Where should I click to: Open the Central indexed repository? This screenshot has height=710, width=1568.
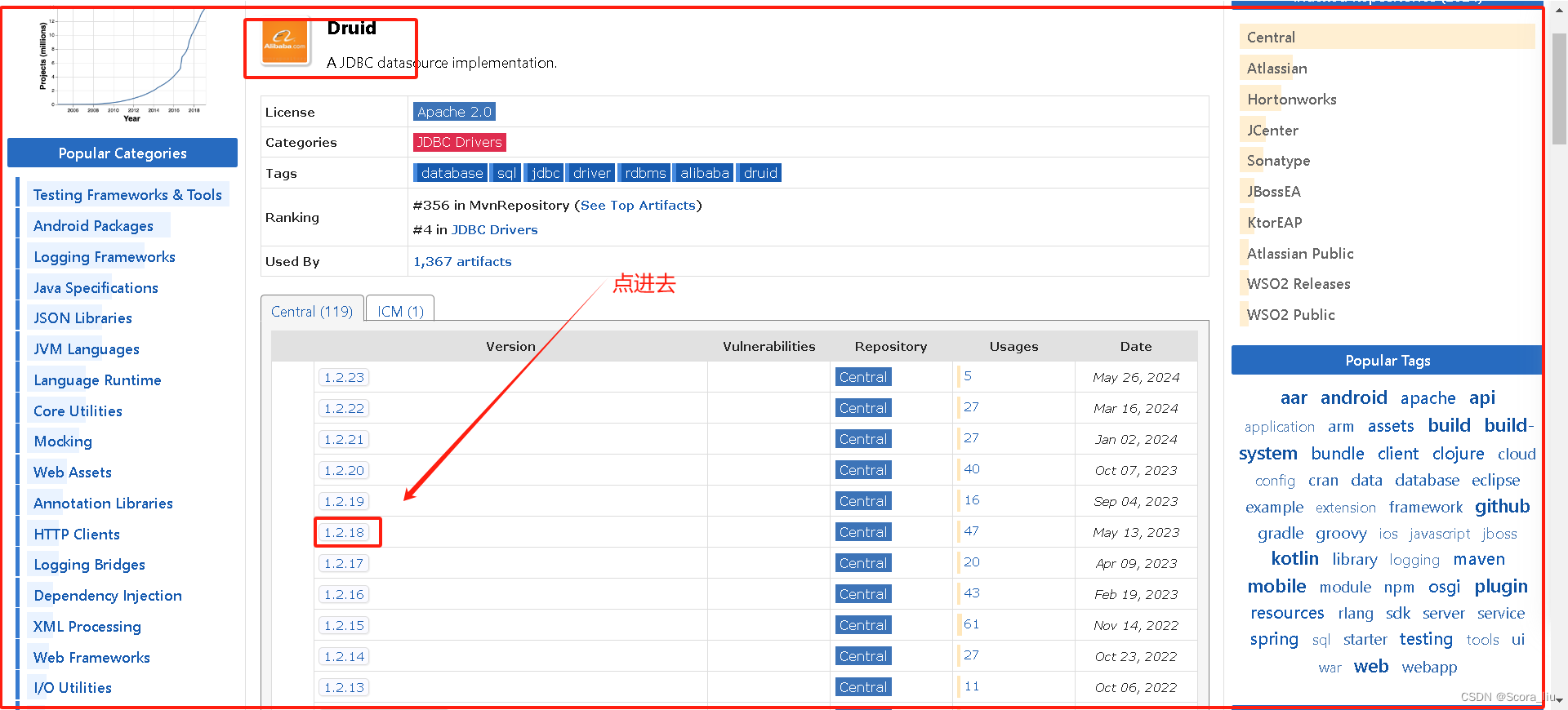[1271, 38]
